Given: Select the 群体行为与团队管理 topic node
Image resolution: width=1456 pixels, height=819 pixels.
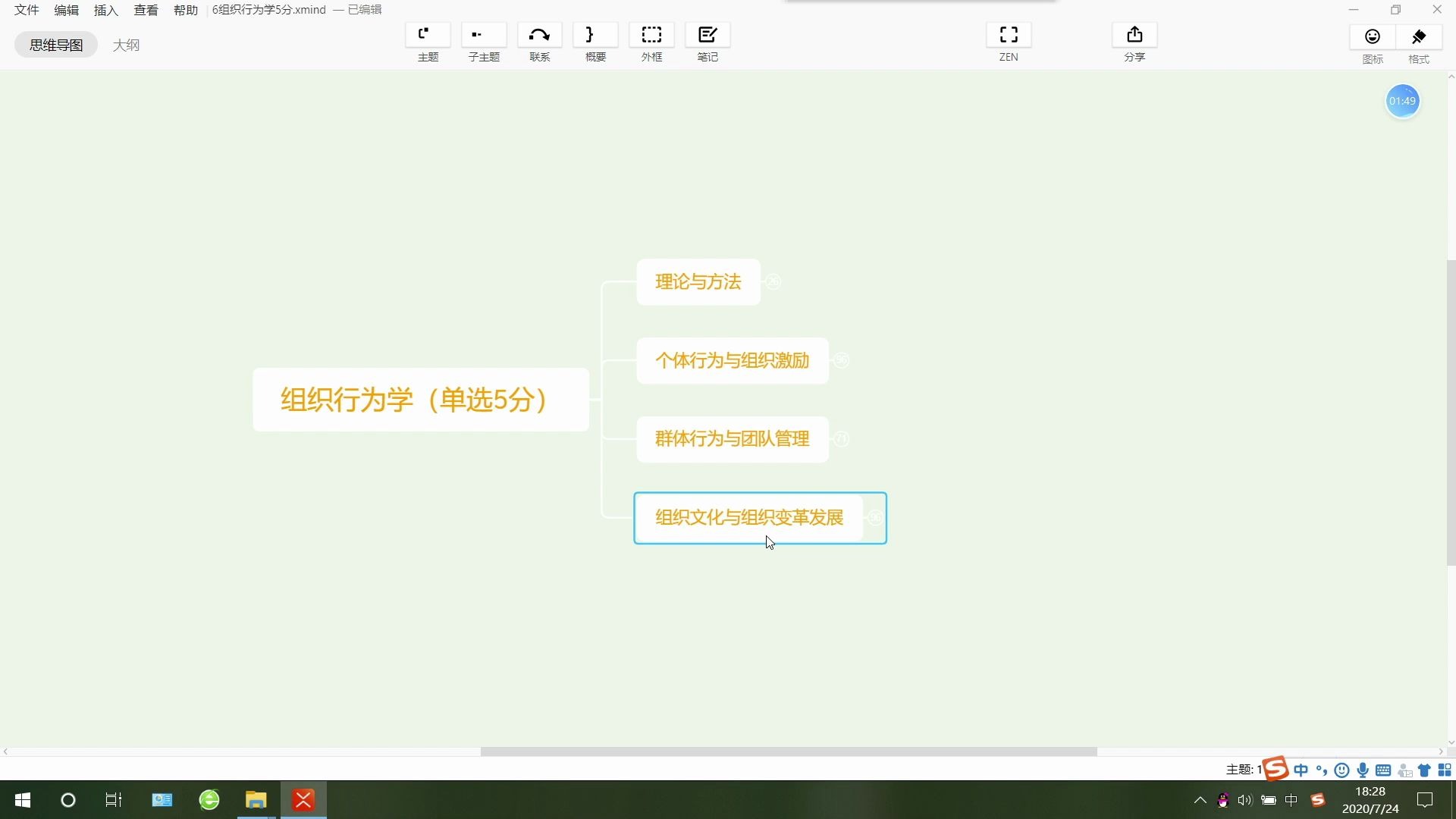Looking at the screenshot, I should (x=732, y=439).
